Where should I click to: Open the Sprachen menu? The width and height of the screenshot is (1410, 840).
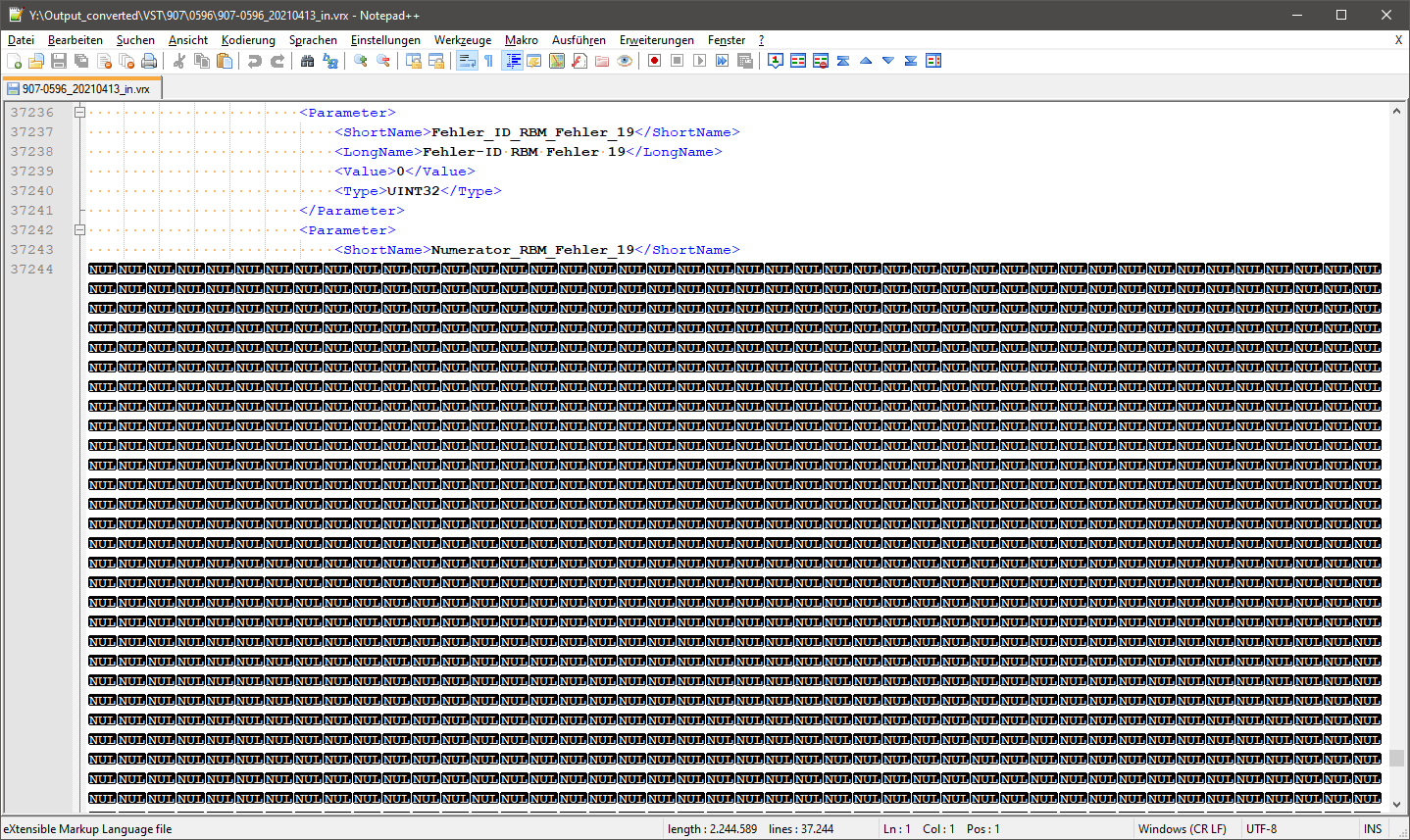coord(313,40)
